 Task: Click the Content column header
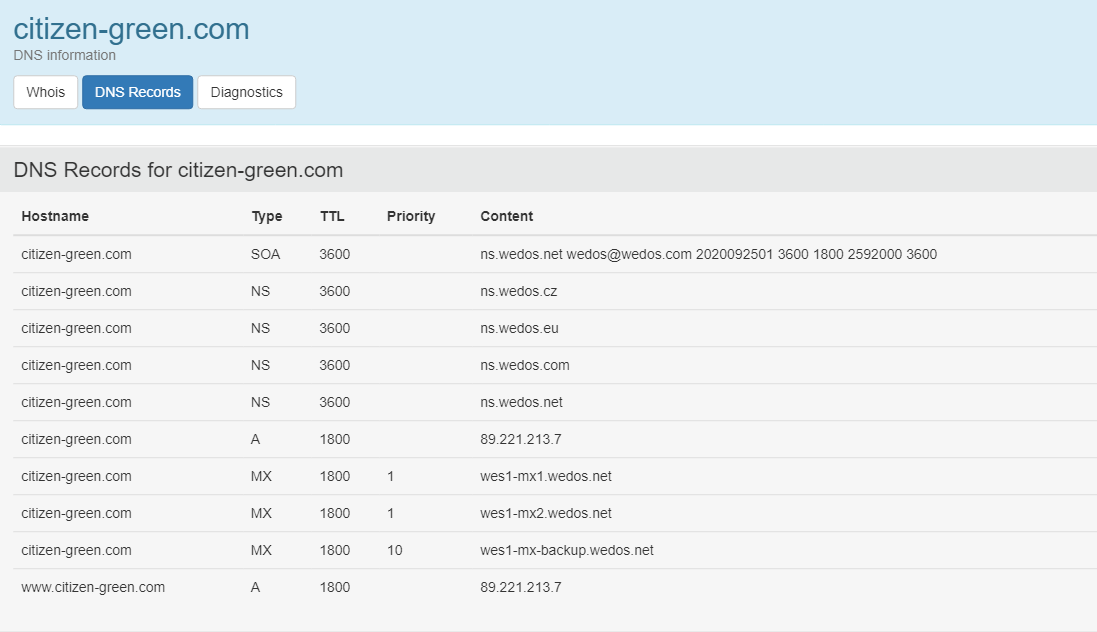click(507, 216)
